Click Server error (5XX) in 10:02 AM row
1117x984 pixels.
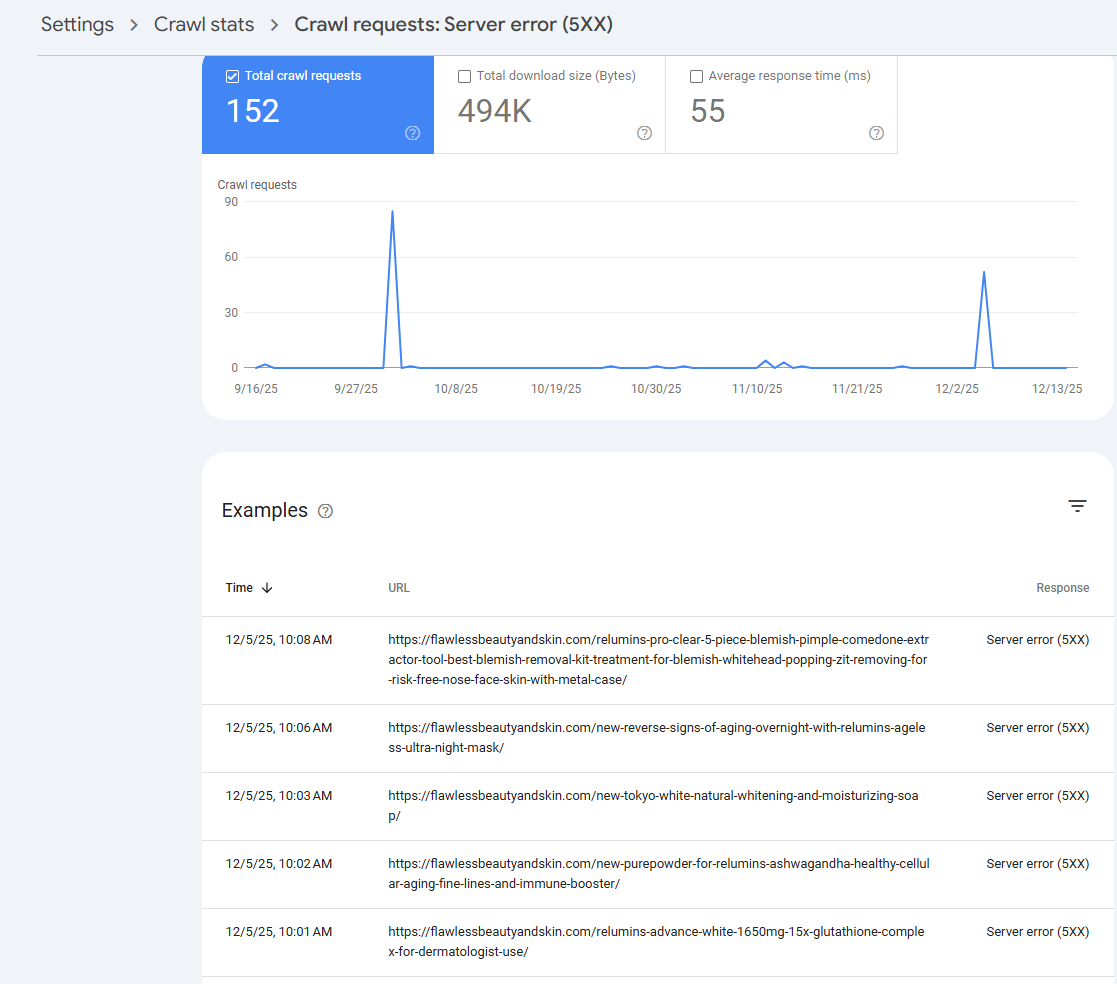(1037, 864)
